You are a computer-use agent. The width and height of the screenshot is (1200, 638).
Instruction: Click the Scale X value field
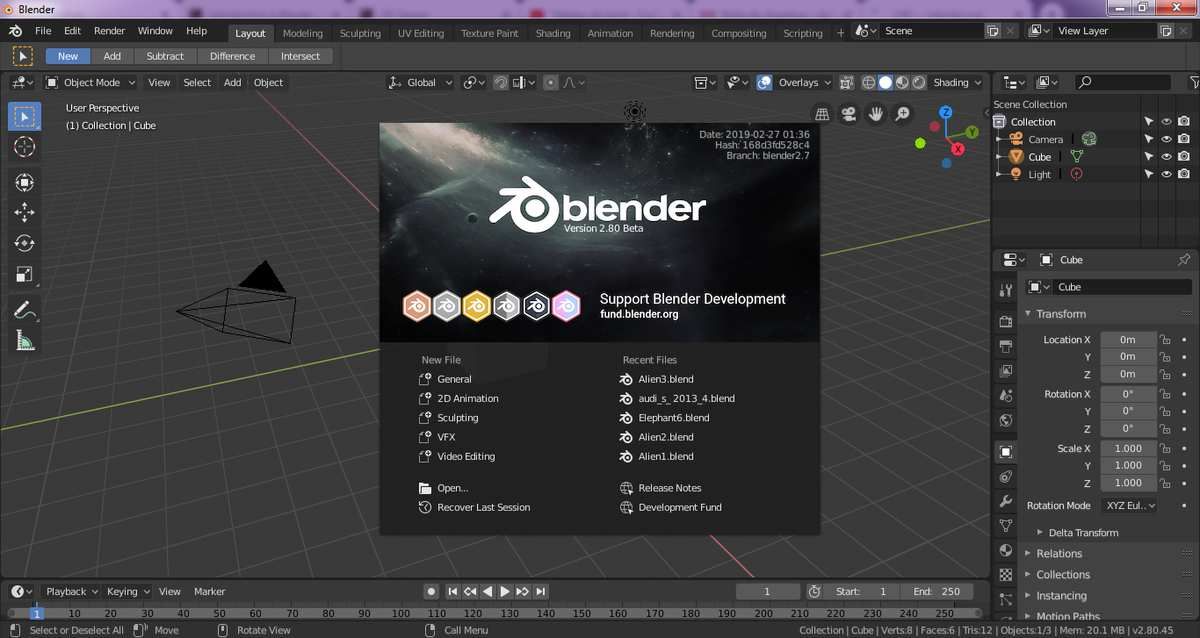(x=1128, y=449)
